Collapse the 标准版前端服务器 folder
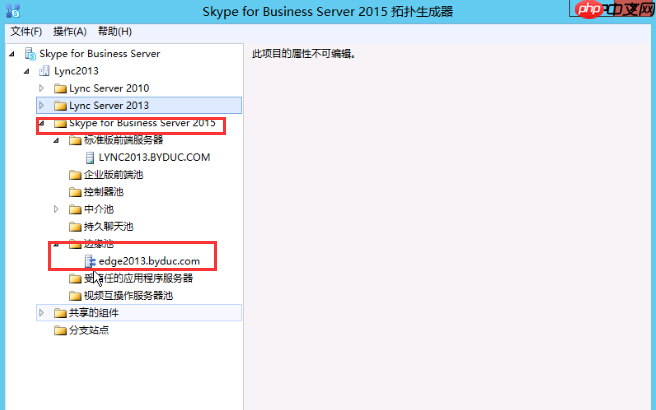The image size is (656, 410). pos(56,141)
